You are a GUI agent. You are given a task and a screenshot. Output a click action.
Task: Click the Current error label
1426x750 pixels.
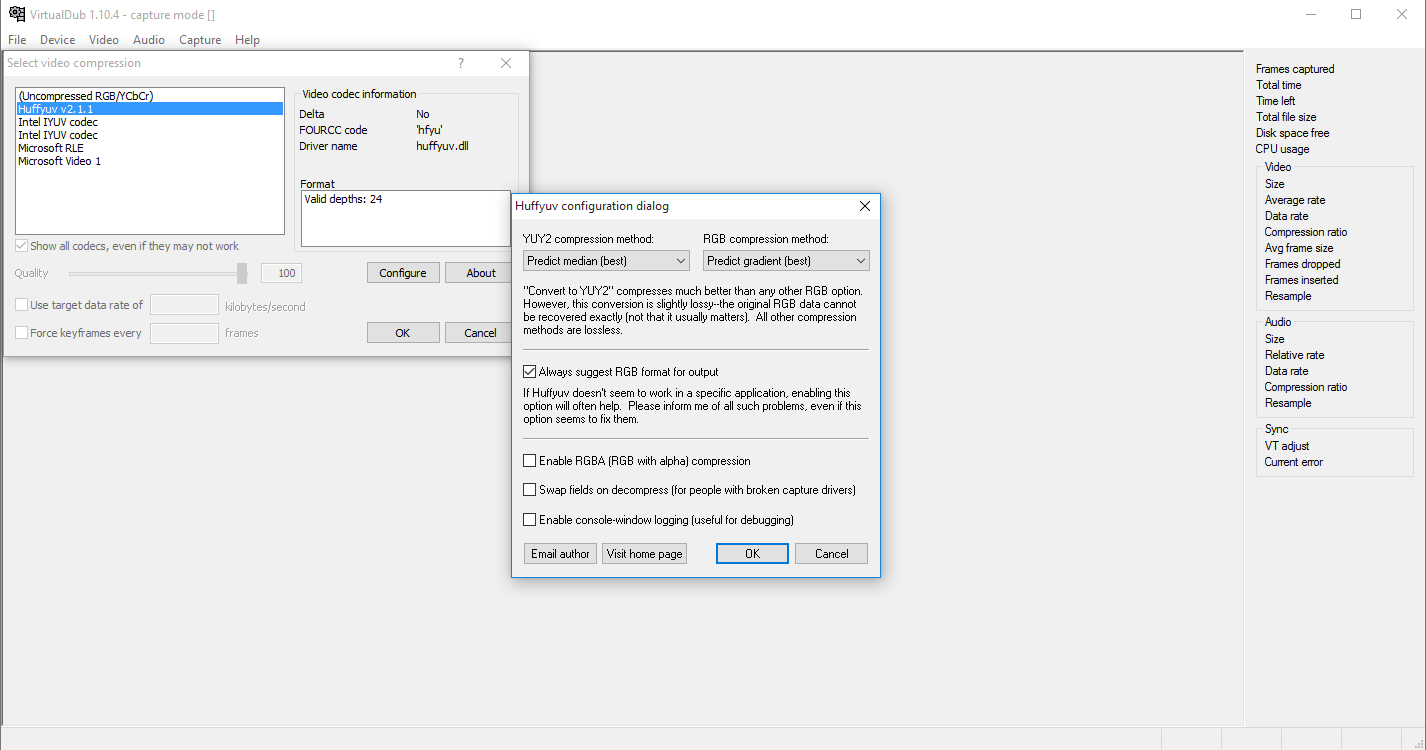click(1294, 462)
